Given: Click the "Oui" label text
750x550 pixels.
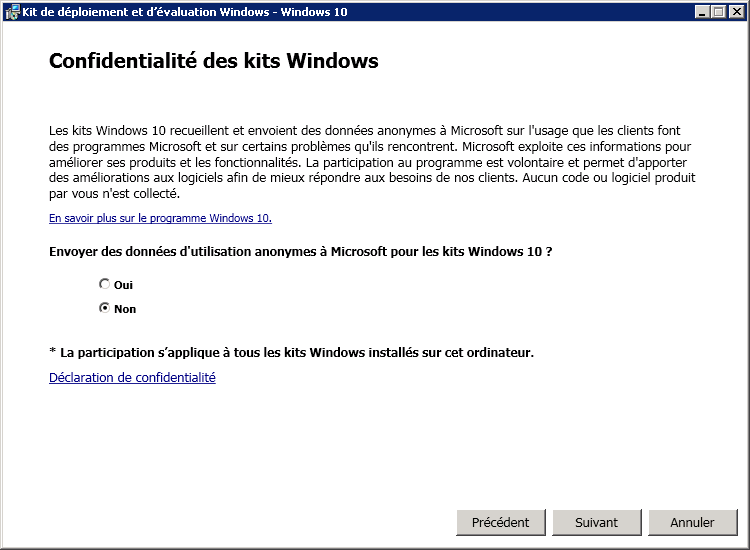Looking at the screenshot, I should pyautogui.click(x=123, y=285).
